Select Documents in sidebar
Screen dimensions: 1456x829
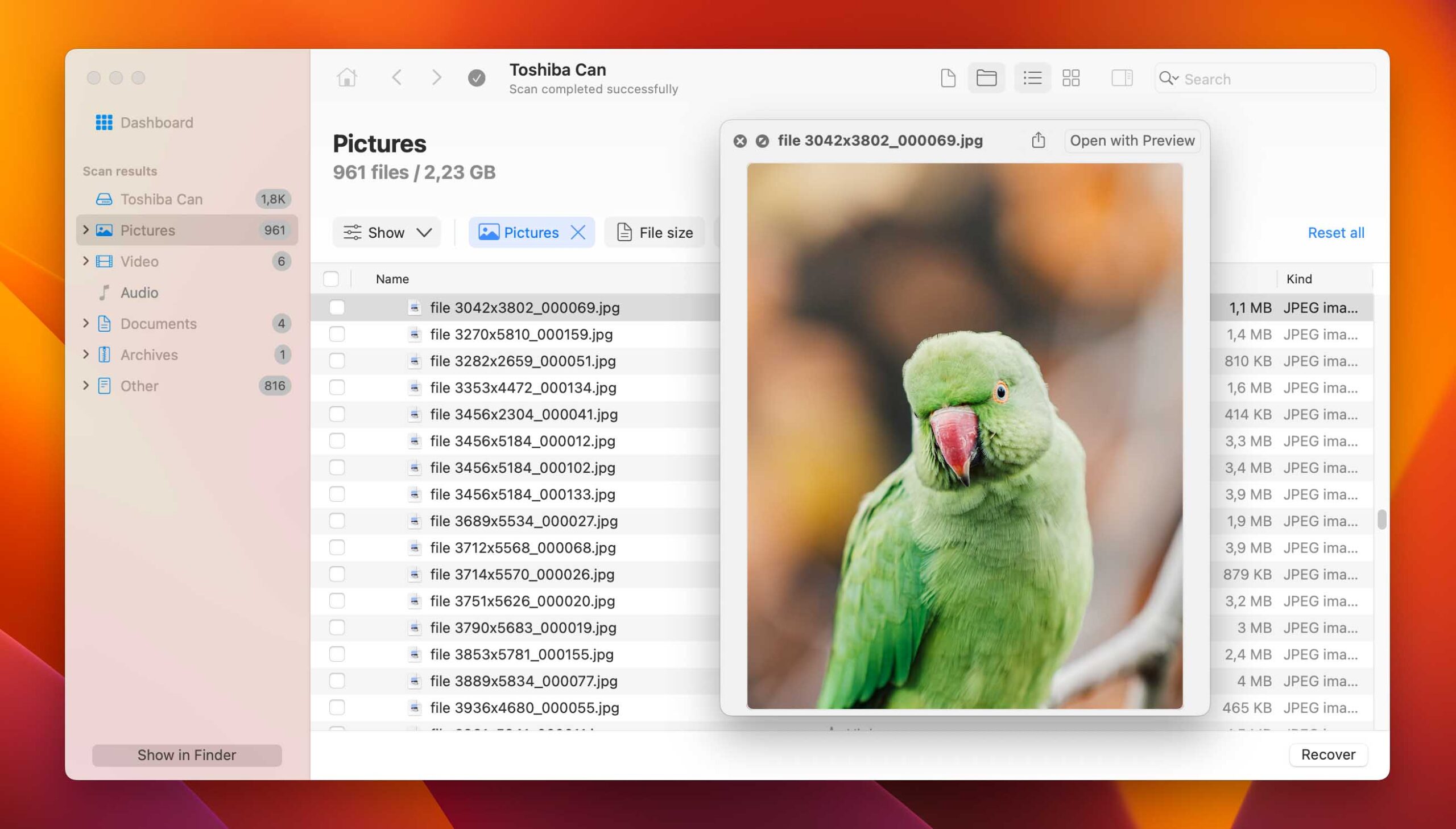pyautogui.click(x=187, y=323)
